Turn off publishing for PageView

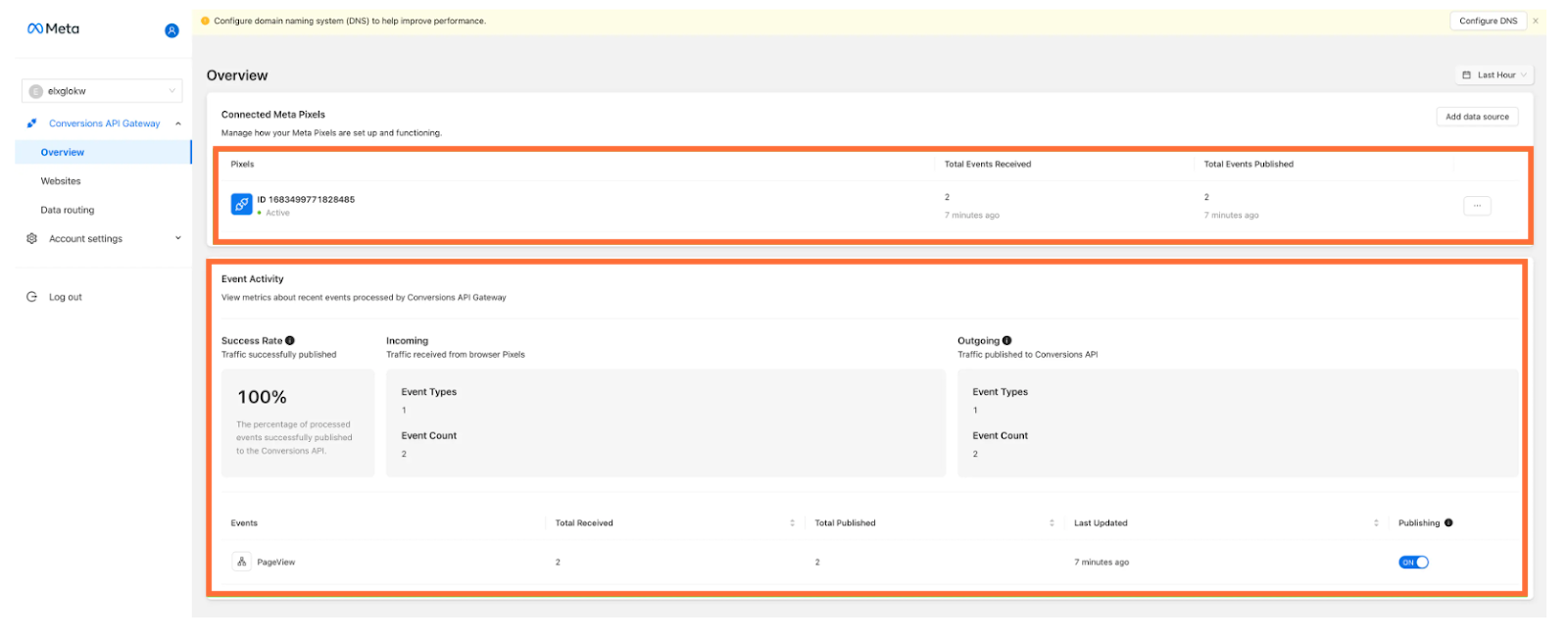click(1413, 563)
